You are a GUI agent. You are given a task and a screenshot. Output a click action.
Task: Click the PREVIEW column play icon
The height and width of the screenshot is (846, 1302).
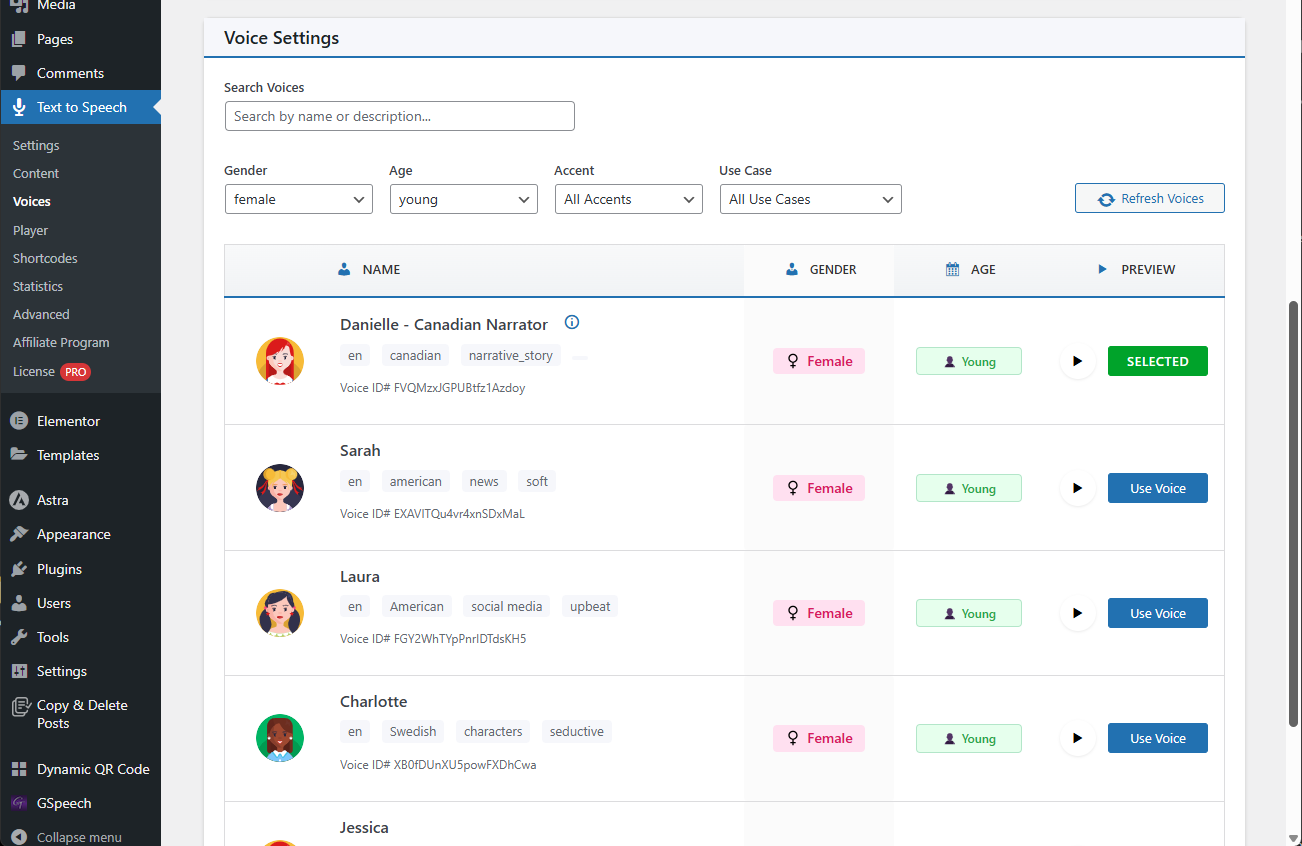pos(1103,269)
